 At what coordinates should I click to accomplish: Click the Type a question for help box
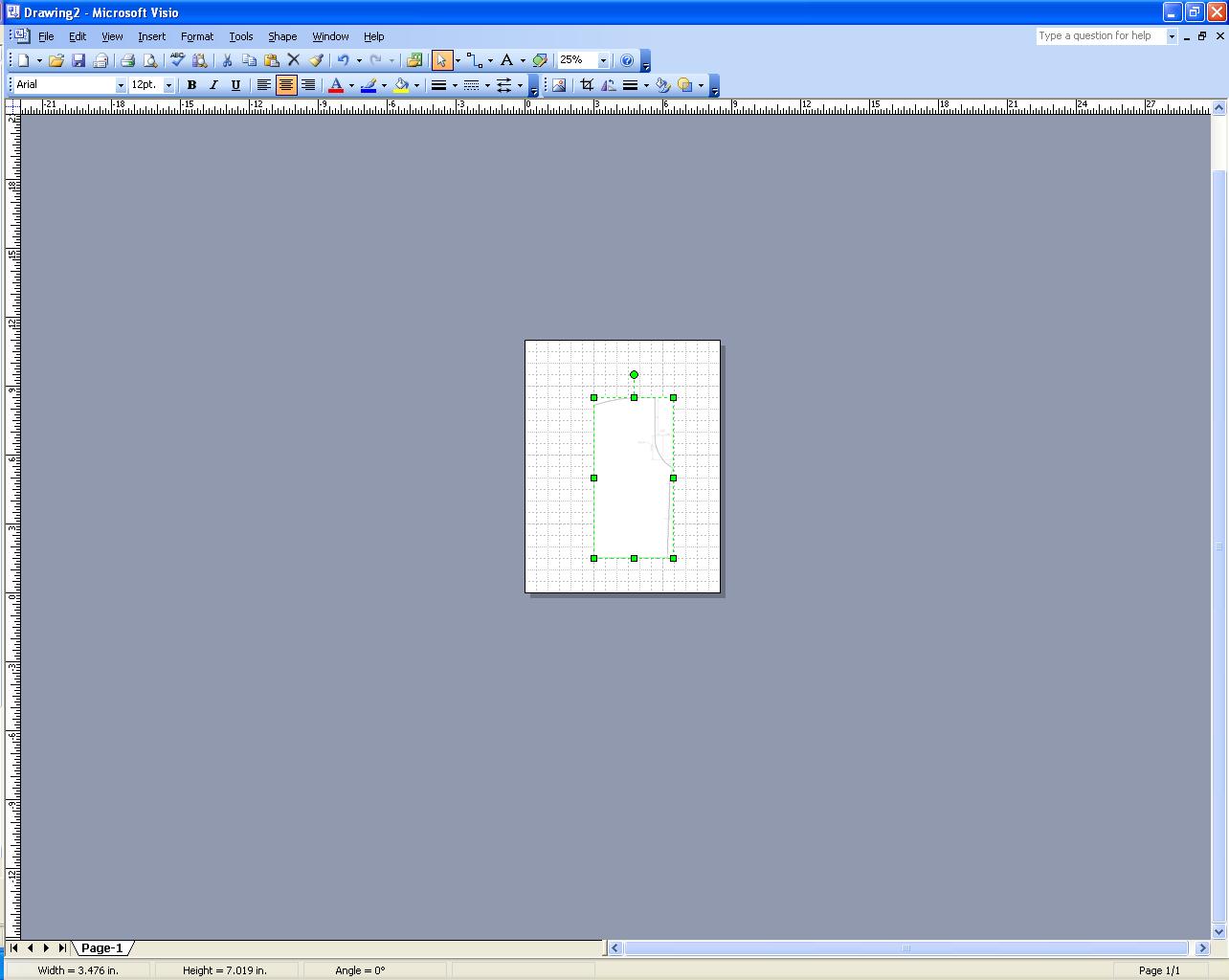tap(1100, 36)
